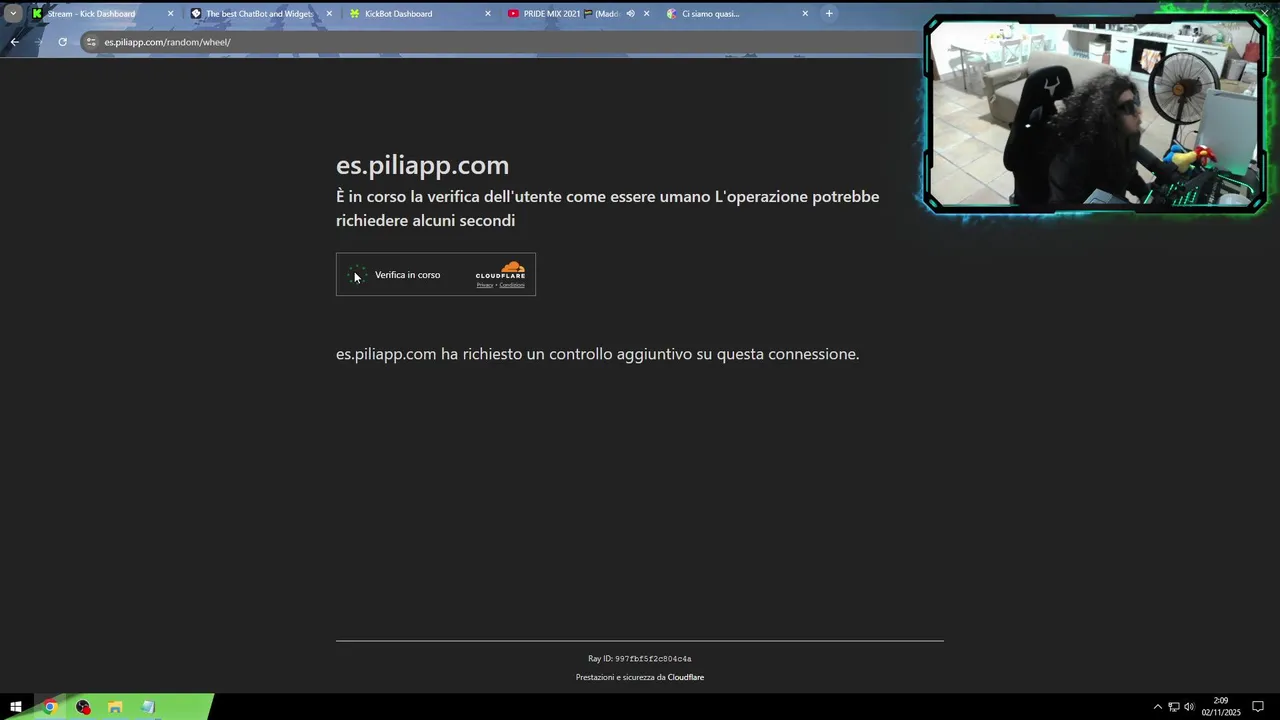Close the Stream - Kick Dashboard tab

click(x=170, y=14)
